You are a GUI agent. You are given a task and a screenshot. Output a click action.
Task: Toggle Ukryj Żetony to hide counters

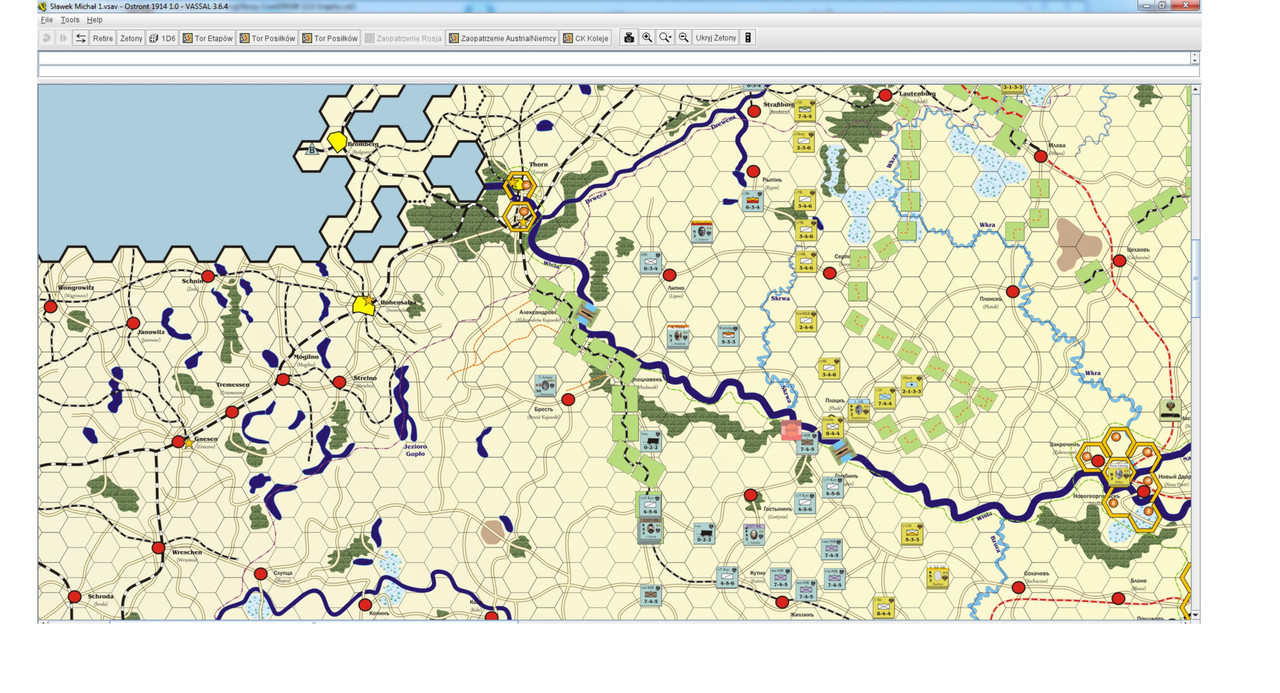click(x=716, y=38)
